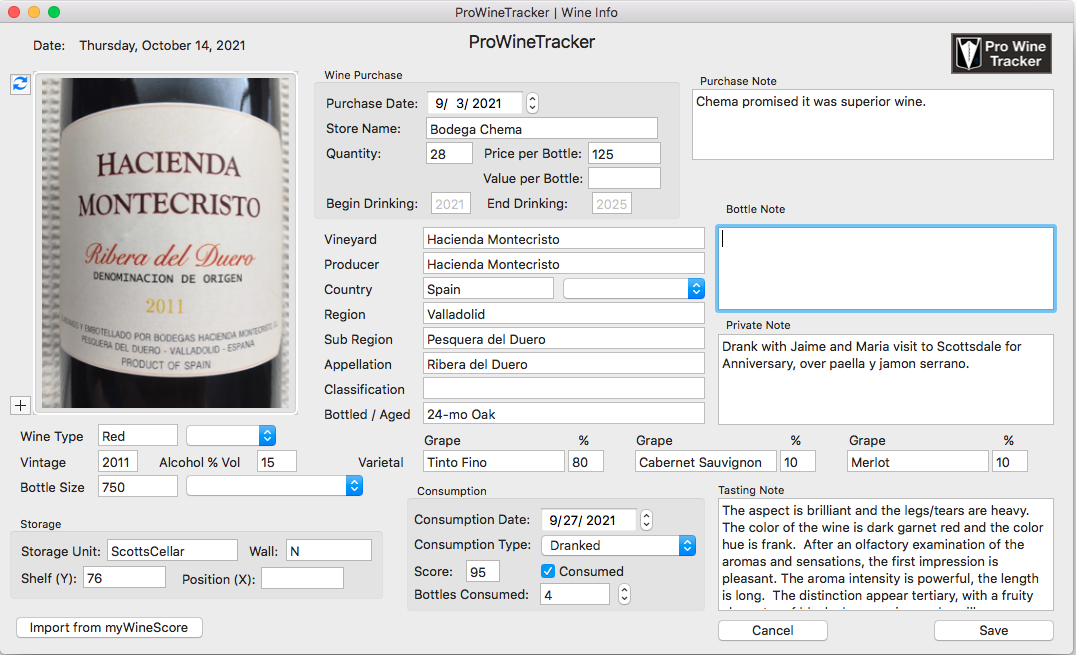Open the dropdown beside Bottle Size 750
The width and height of the screenshot is (1076, 655).
(354, 486)
